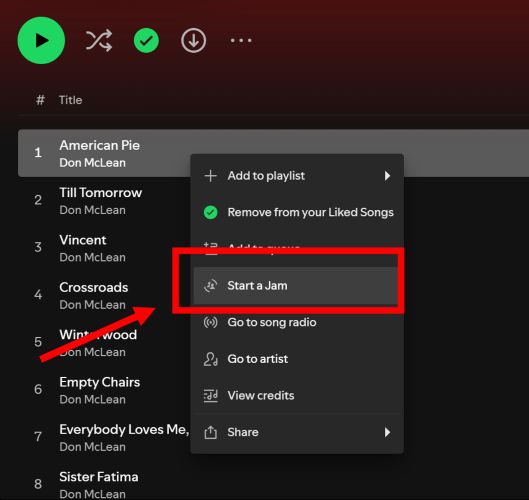The width and height of the screenshot is (529, 500).
Task: Click the artist person icon
Action: pyautogui.click(x=211, y=359)
